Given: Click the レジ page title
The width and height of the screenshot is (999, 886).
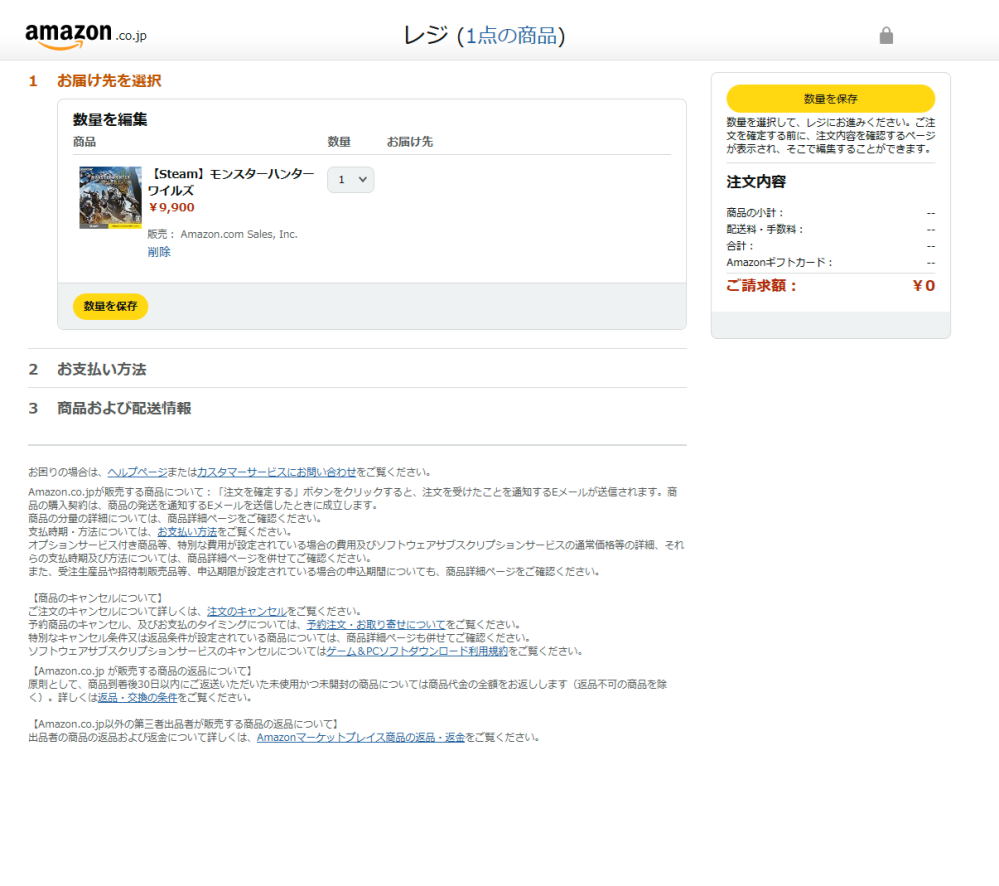Looking at the screenshot, I should point(426,36).
